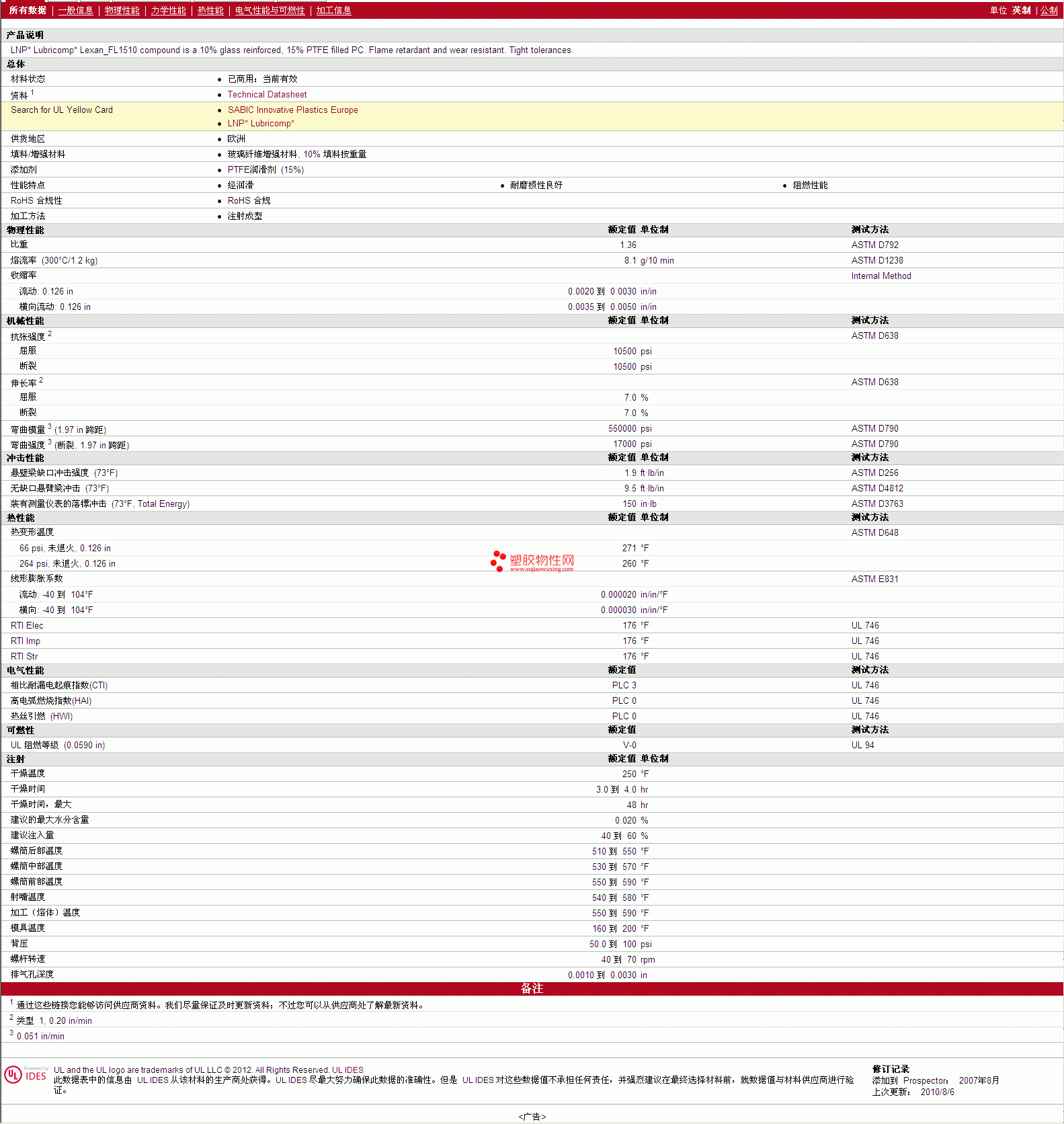Click the 排气孔深度 row label
The width and height of the screenshot is (1064, 1124).
[32, 975]
